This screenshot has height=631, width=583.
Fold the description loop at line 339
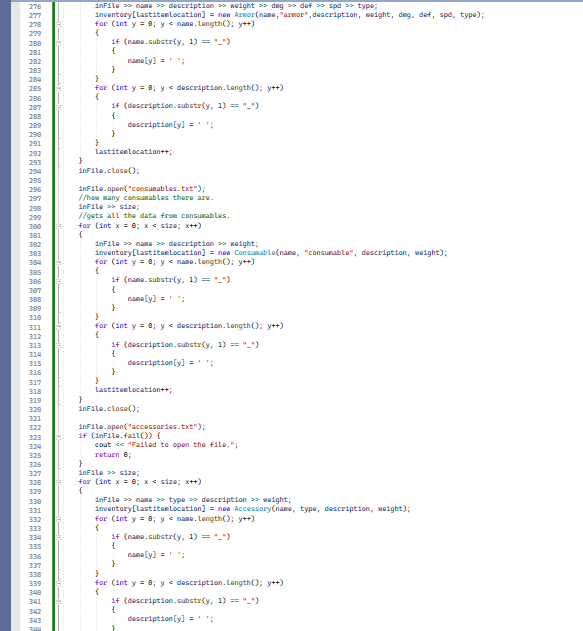click(x=59, y=583)
